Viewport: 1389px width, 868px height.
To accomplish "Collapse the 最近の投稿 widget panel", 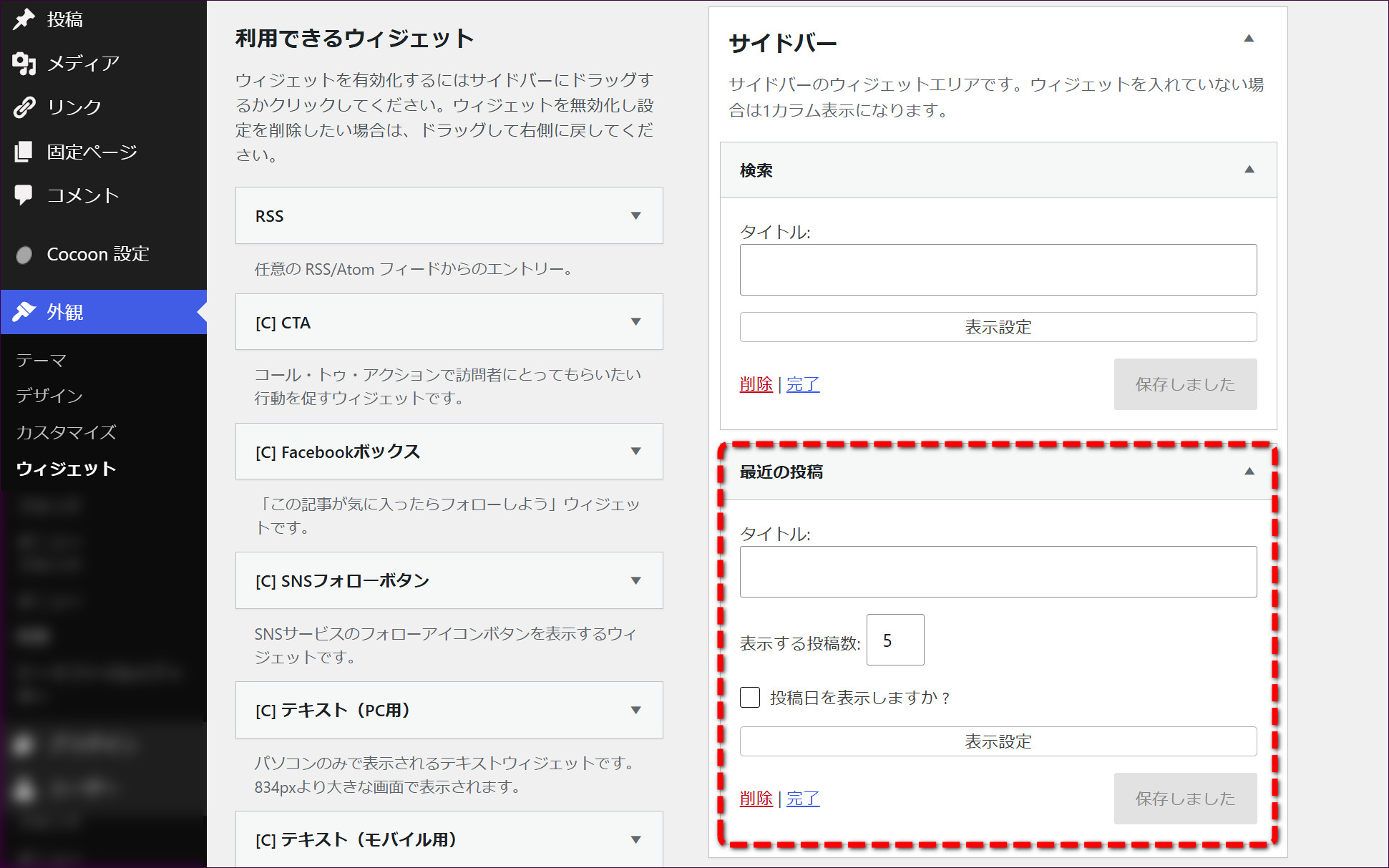I will [1249, 472].
